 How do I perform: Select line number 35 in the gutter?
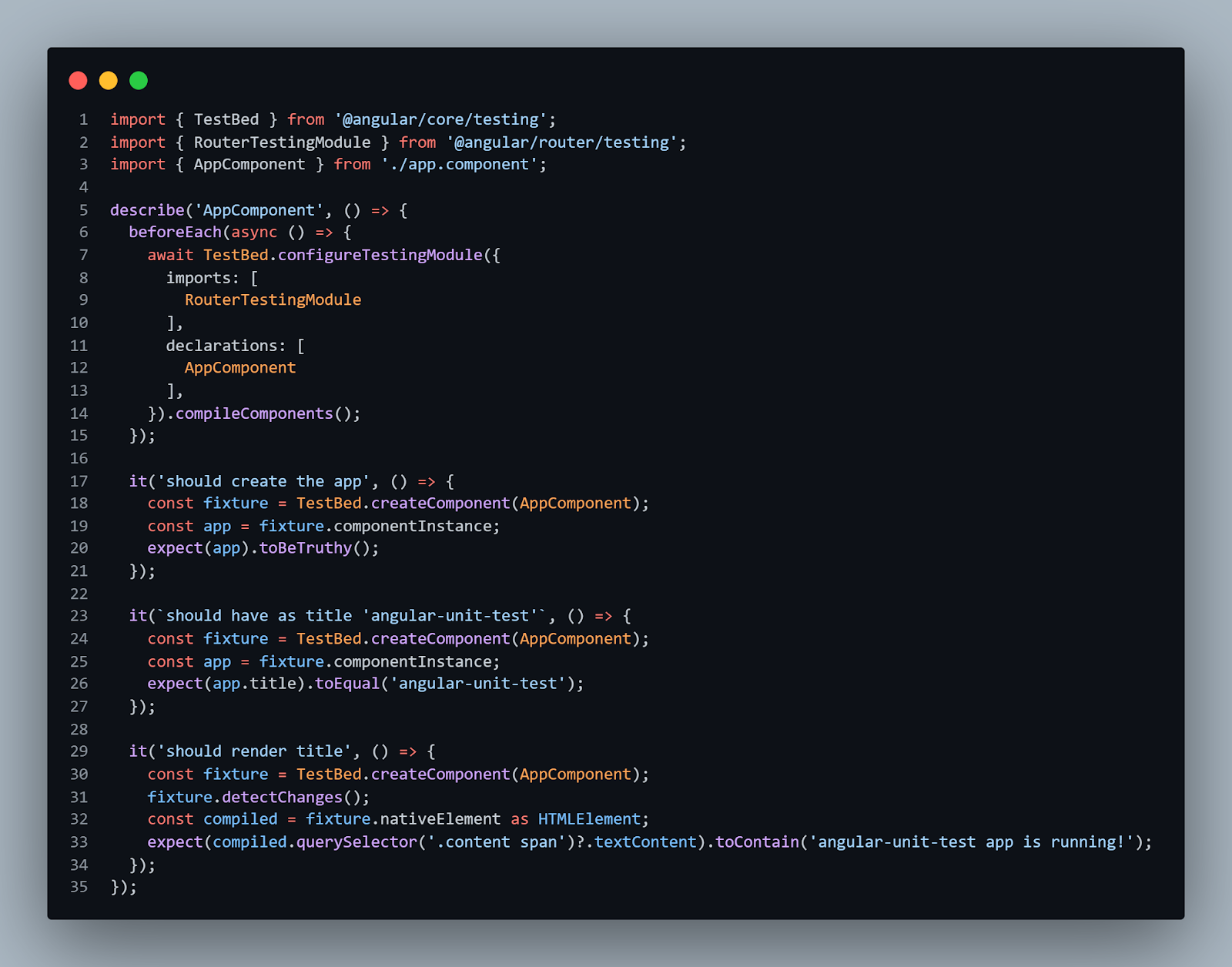[x=77, y=887]
